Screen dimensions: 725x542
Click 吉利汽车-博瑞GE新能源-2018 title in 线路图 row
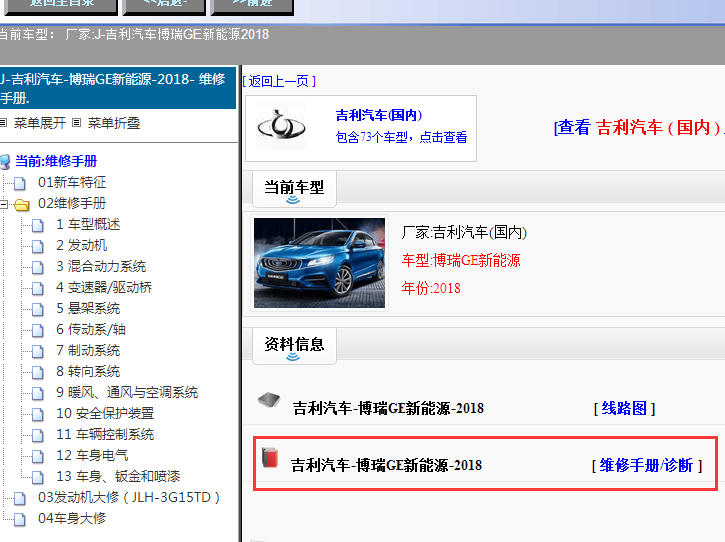(388, 408)
